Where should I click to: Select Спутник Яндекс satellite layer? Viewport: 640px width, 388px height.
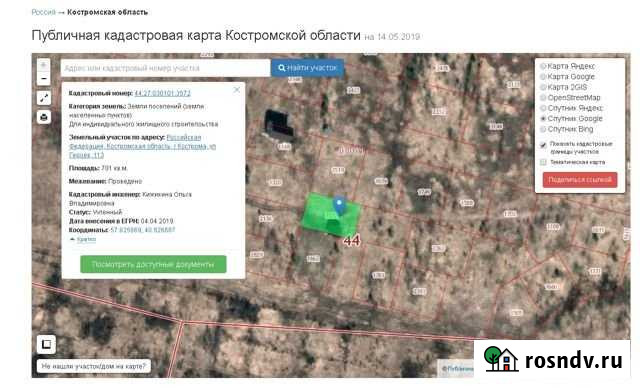571,108
